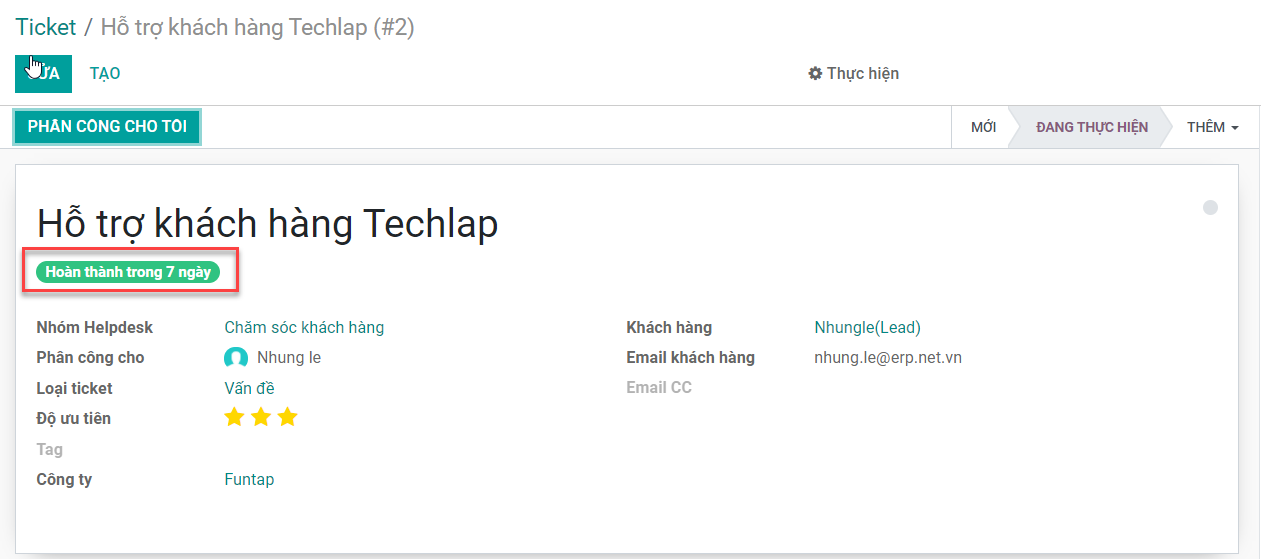Click the Thực hiện gear icon
The image size is (1261, 559).
point(815,73)
